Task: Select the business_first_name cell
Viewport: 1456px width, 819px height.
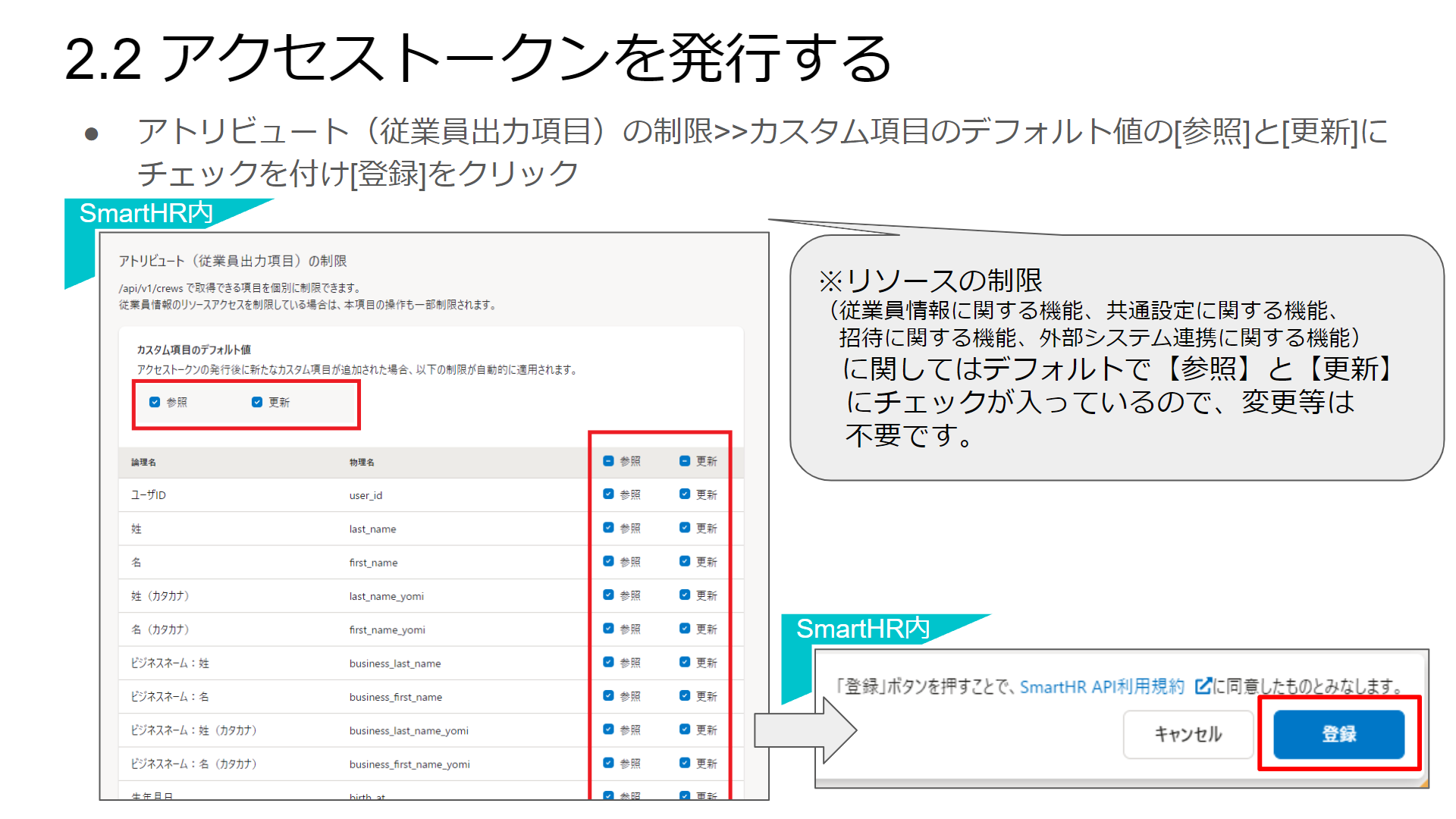Action: (x=396, y=697)
